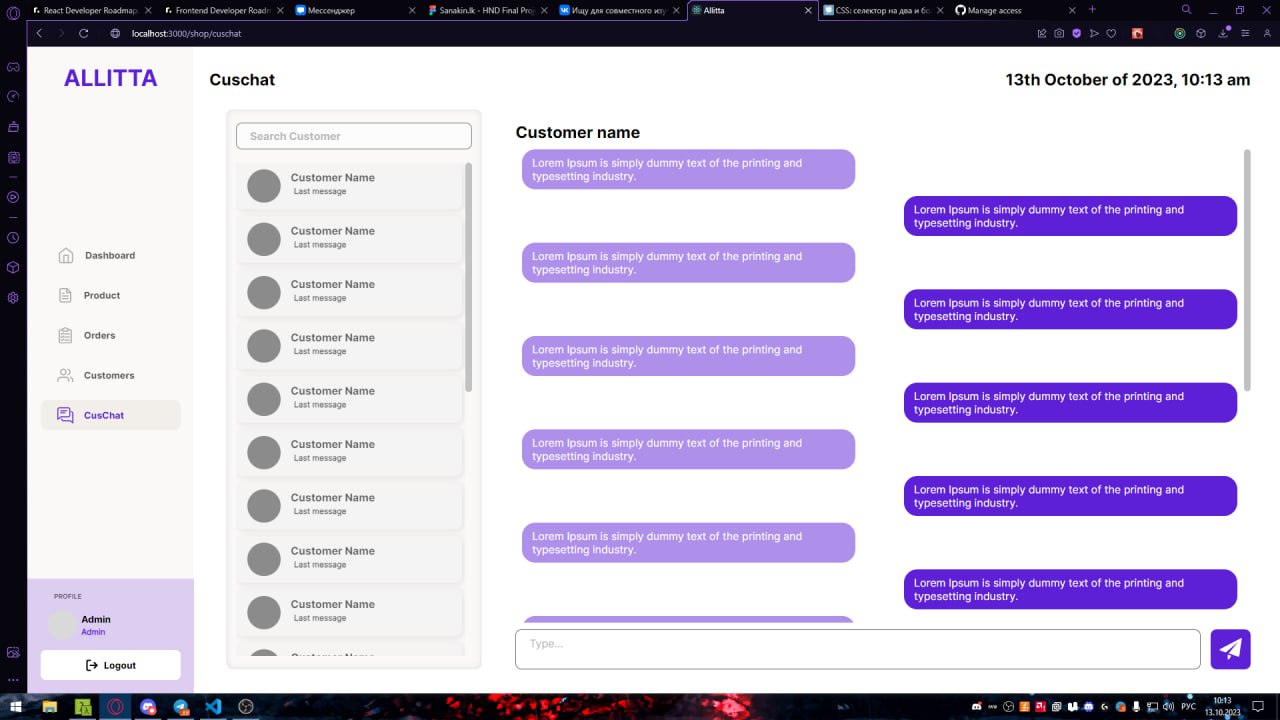Open File Explorer from taskbar
Viewport: 1280px width, 720px height.
pos(50,706)
